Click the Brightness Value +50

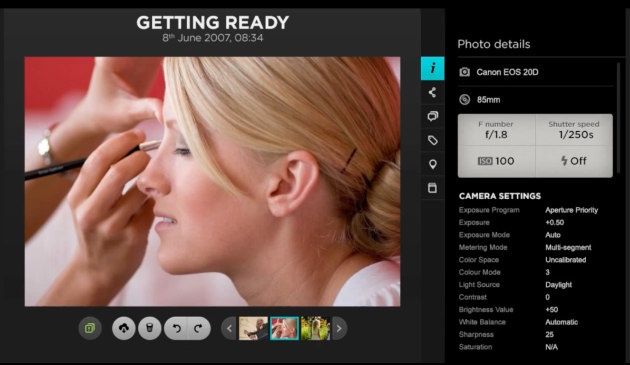552,310
